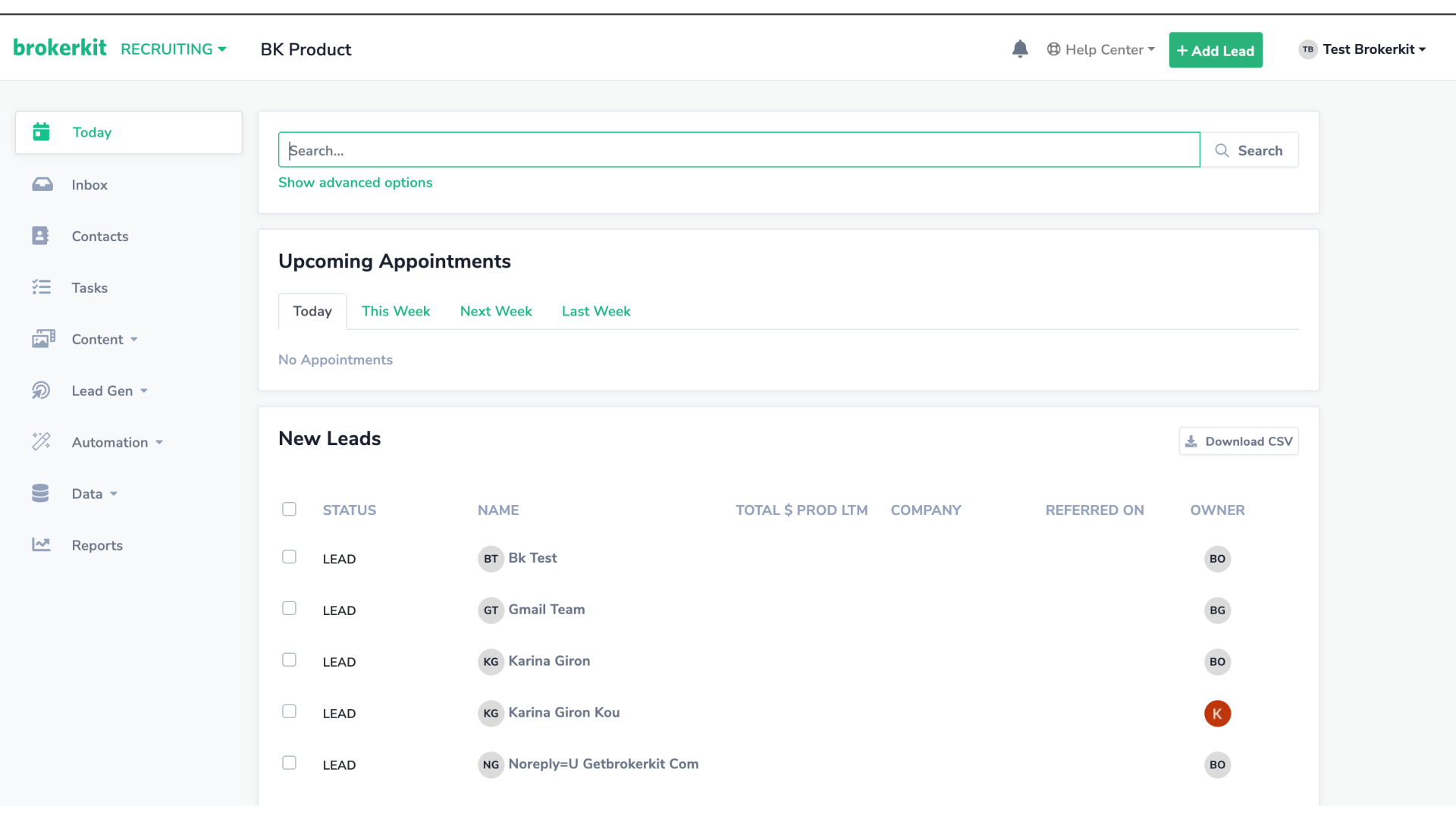
Task: Click the Tasks checklist icon
Action: click(41, 287)
